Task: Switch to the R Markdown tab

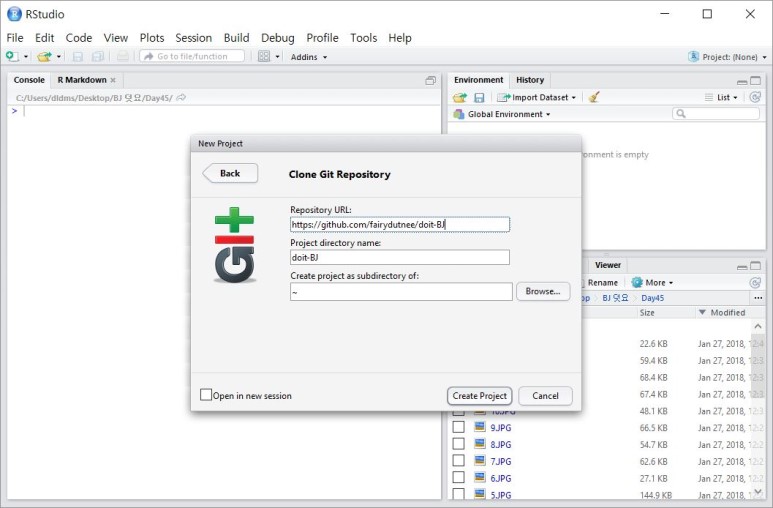Action: 82,80
